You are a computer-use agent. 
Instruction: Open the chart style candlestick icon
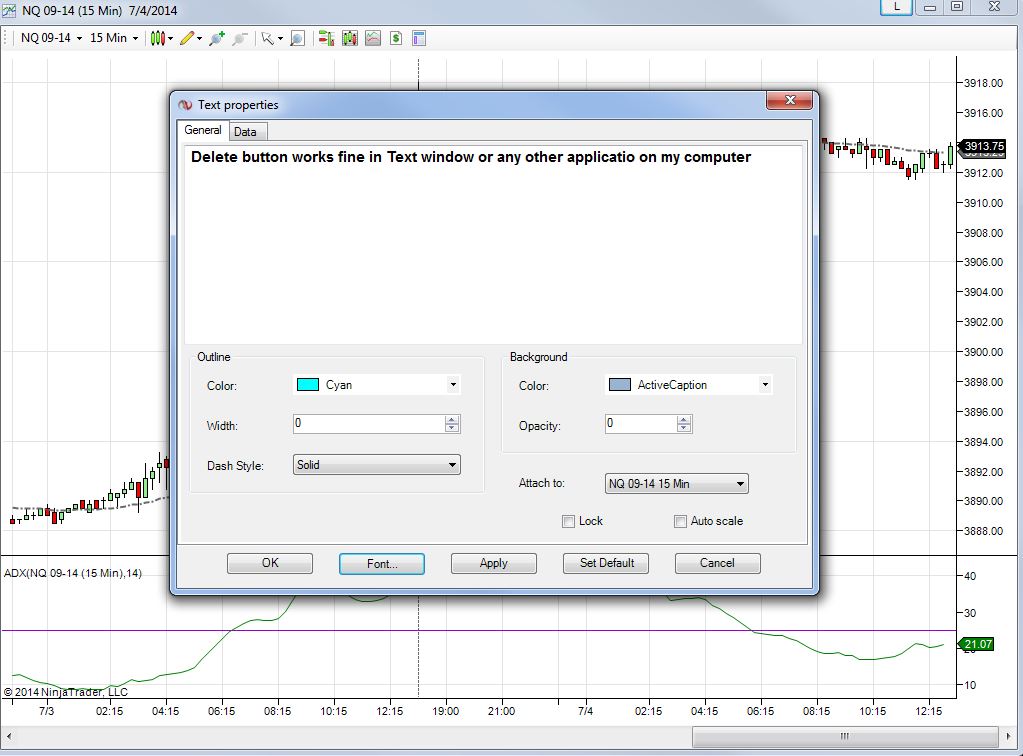coord(157,38)
